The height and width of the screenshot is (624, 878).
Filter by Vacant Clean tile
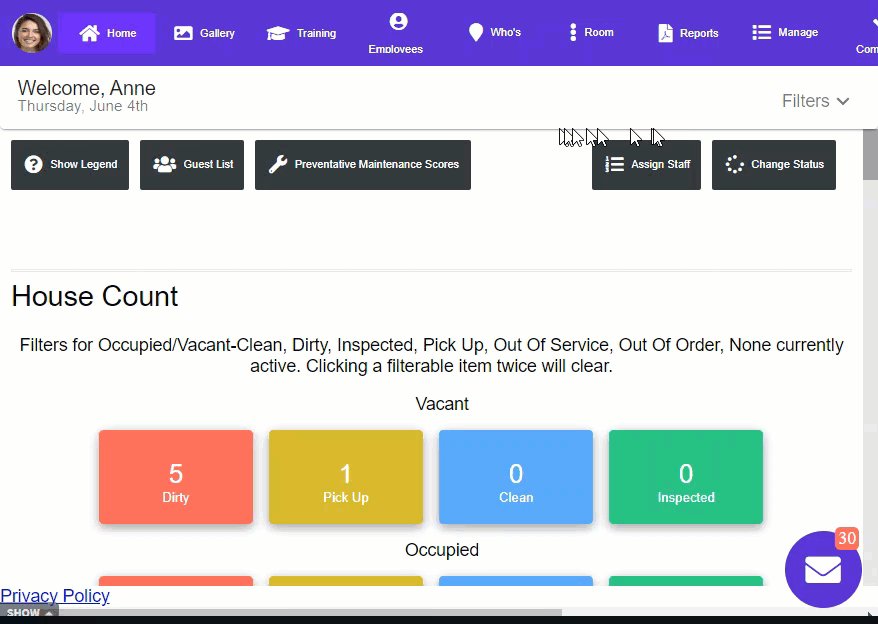(516, 477)
